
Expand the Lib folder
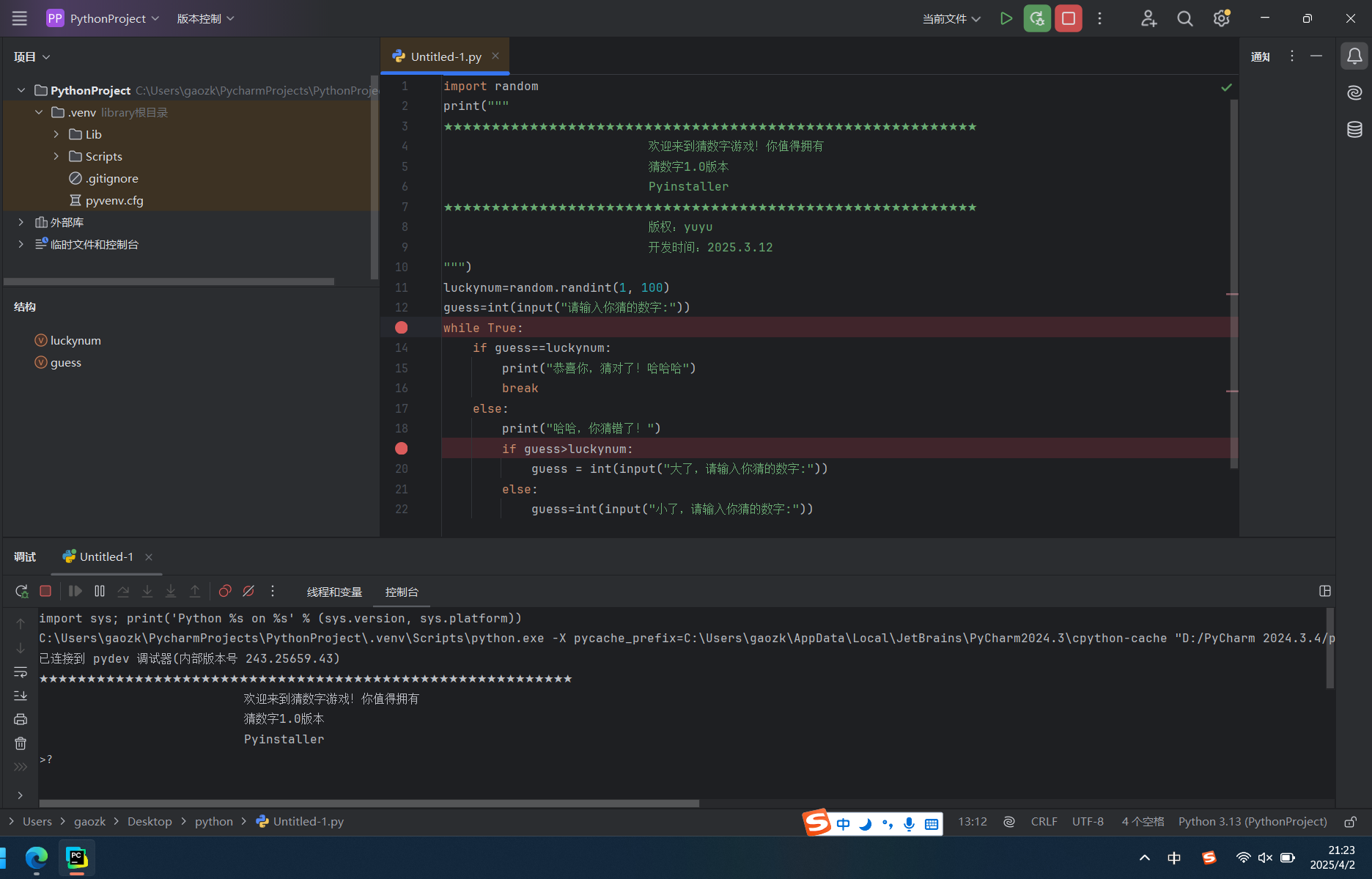(x=56, y=134)
